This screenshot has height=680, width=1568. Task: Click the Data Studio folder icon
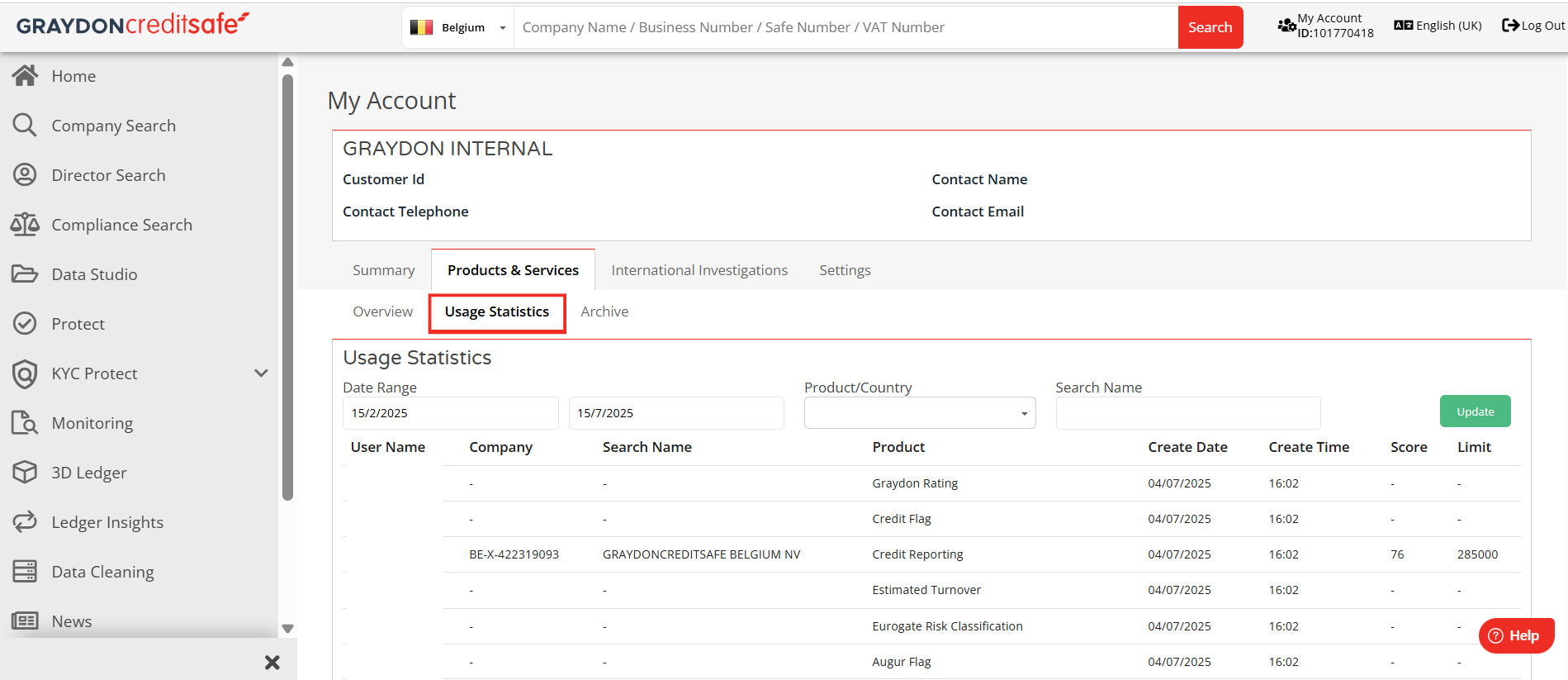[25, 274]
